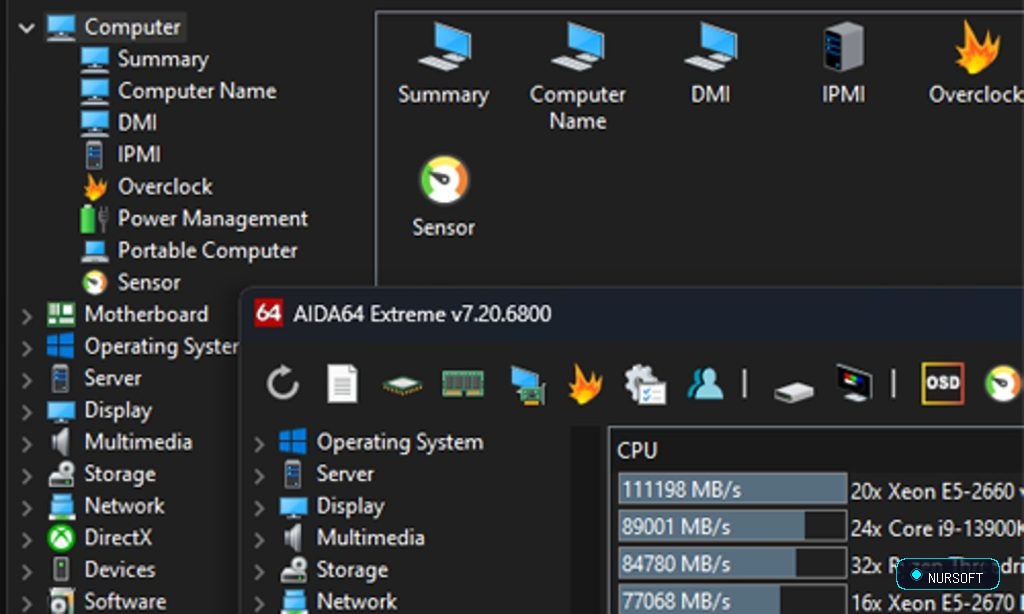Image resolution: width=1024 pixels, height=614 pixels.
Task: Expand Storage in front window
Action: pos(259,572)
